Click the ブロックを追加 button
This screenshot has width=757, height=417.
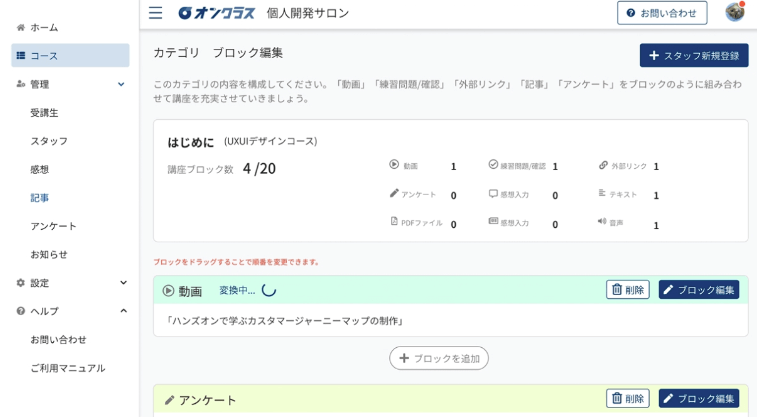pos(439,358)
